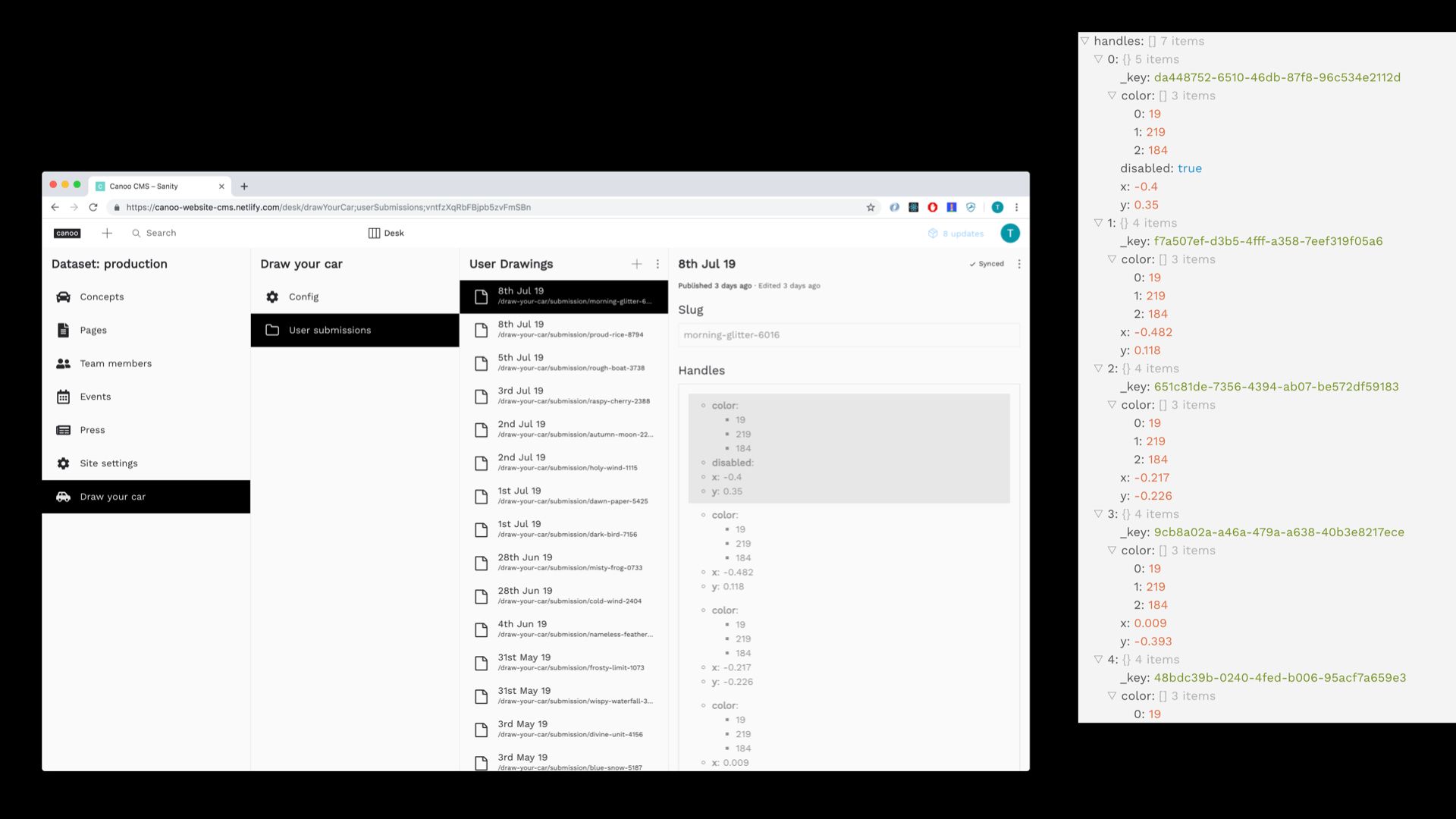Click the Concepts car icon in sidebar
Image resolution: width=1456 pixels, height=819 pixels.
(x=64, y=297)
